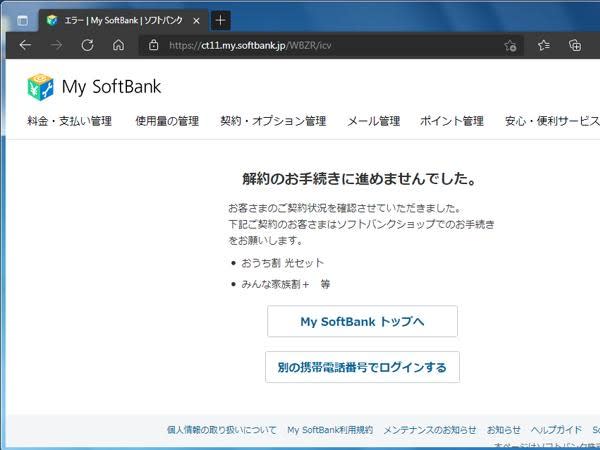Go to the browser home page

[x=118, y=45]
